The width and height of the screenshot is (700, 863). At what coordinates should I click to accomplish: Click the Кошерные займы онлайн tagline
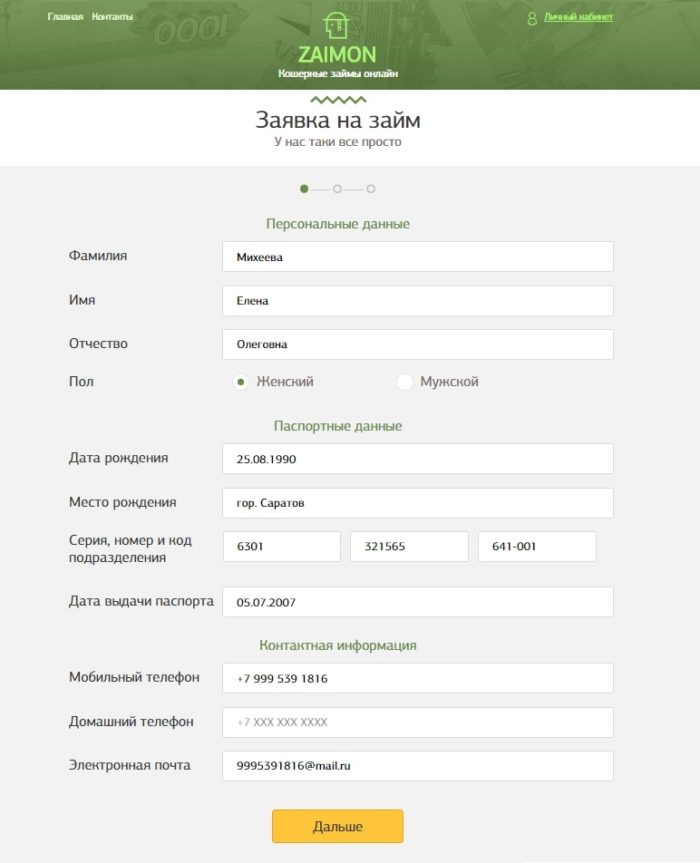338,73
